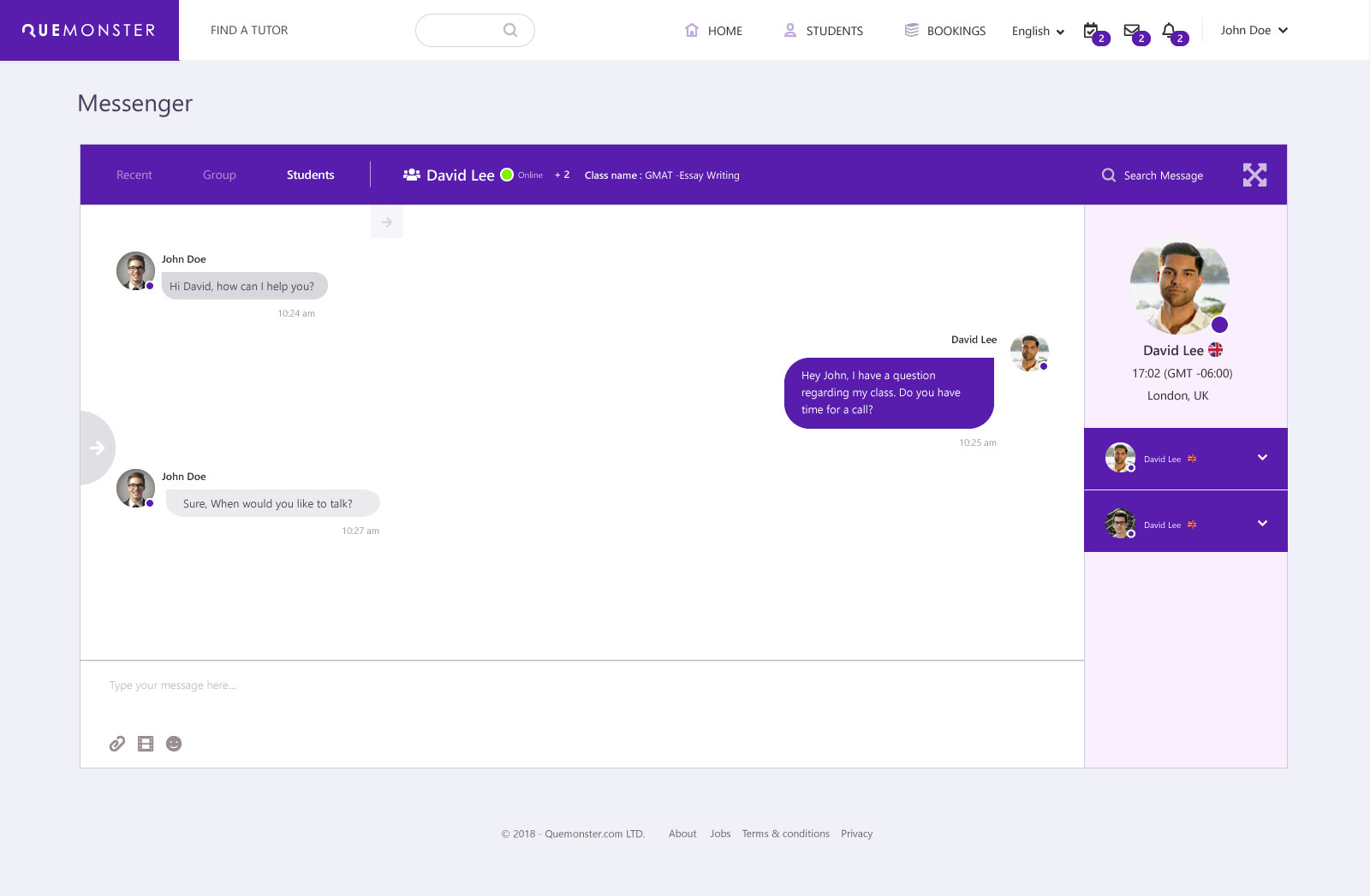
Task: Switch to the Group tab
Action: 219,175
